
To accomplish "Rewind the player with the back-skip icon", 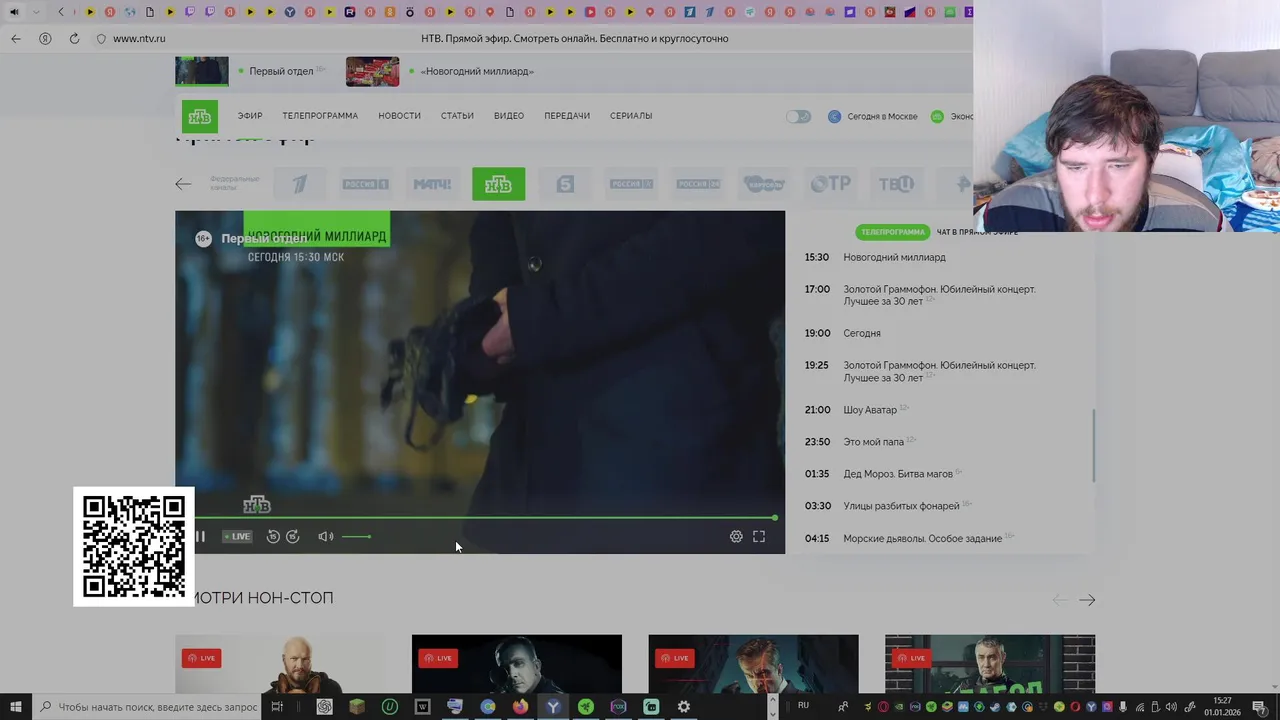I will click(x=273, y=537).
